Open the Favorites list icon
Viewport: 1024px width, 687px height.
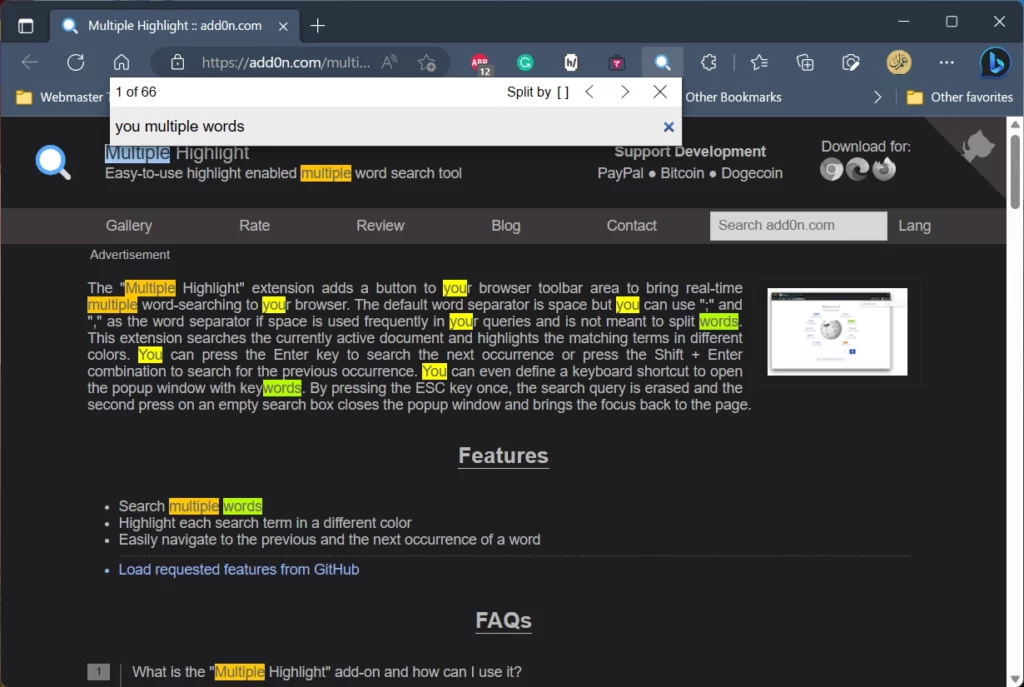(759, 63)
